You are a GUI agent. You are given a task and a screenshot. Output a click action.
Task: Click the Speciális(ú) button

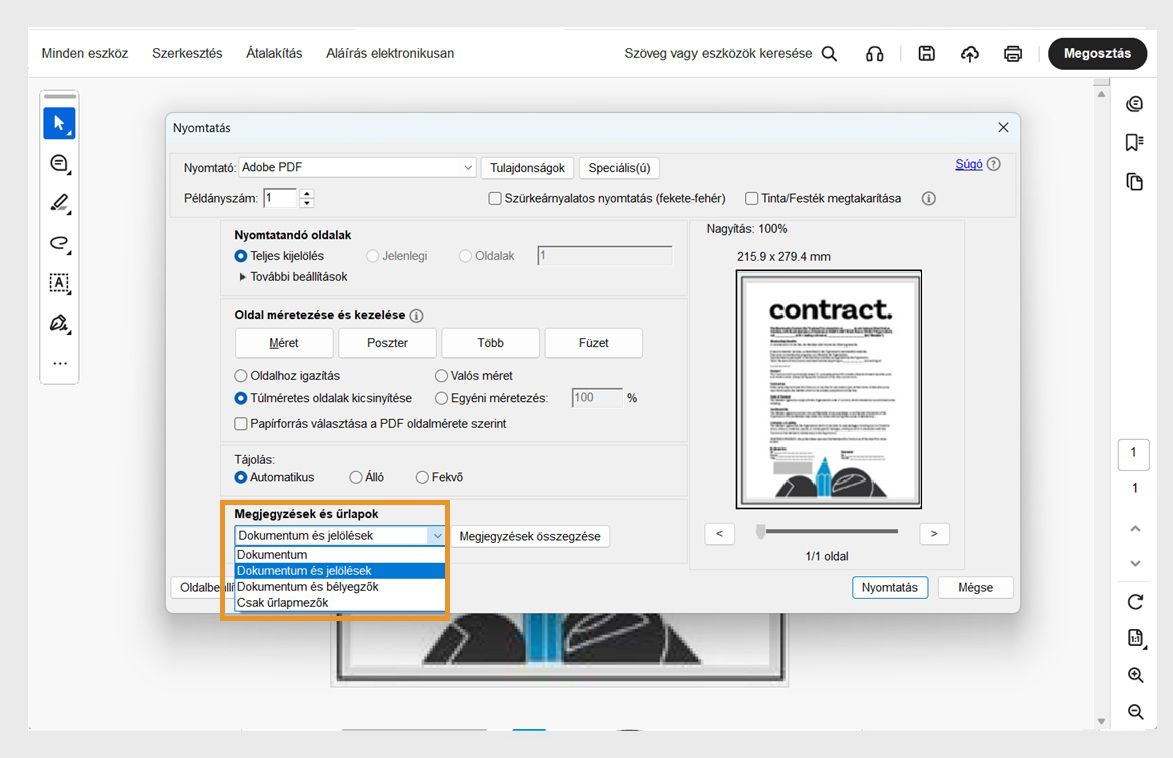(x=619, y=168)
